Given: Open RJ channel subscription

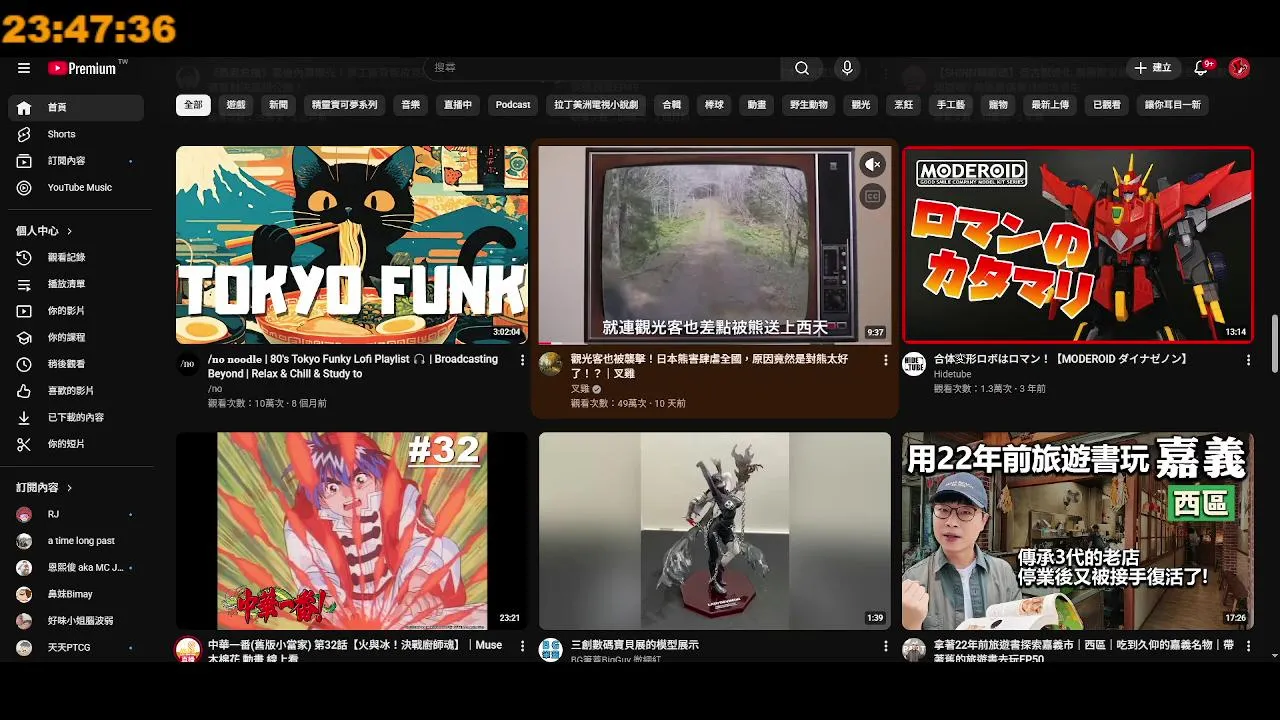Looking at the screenshot, I should tap(76, 514).
